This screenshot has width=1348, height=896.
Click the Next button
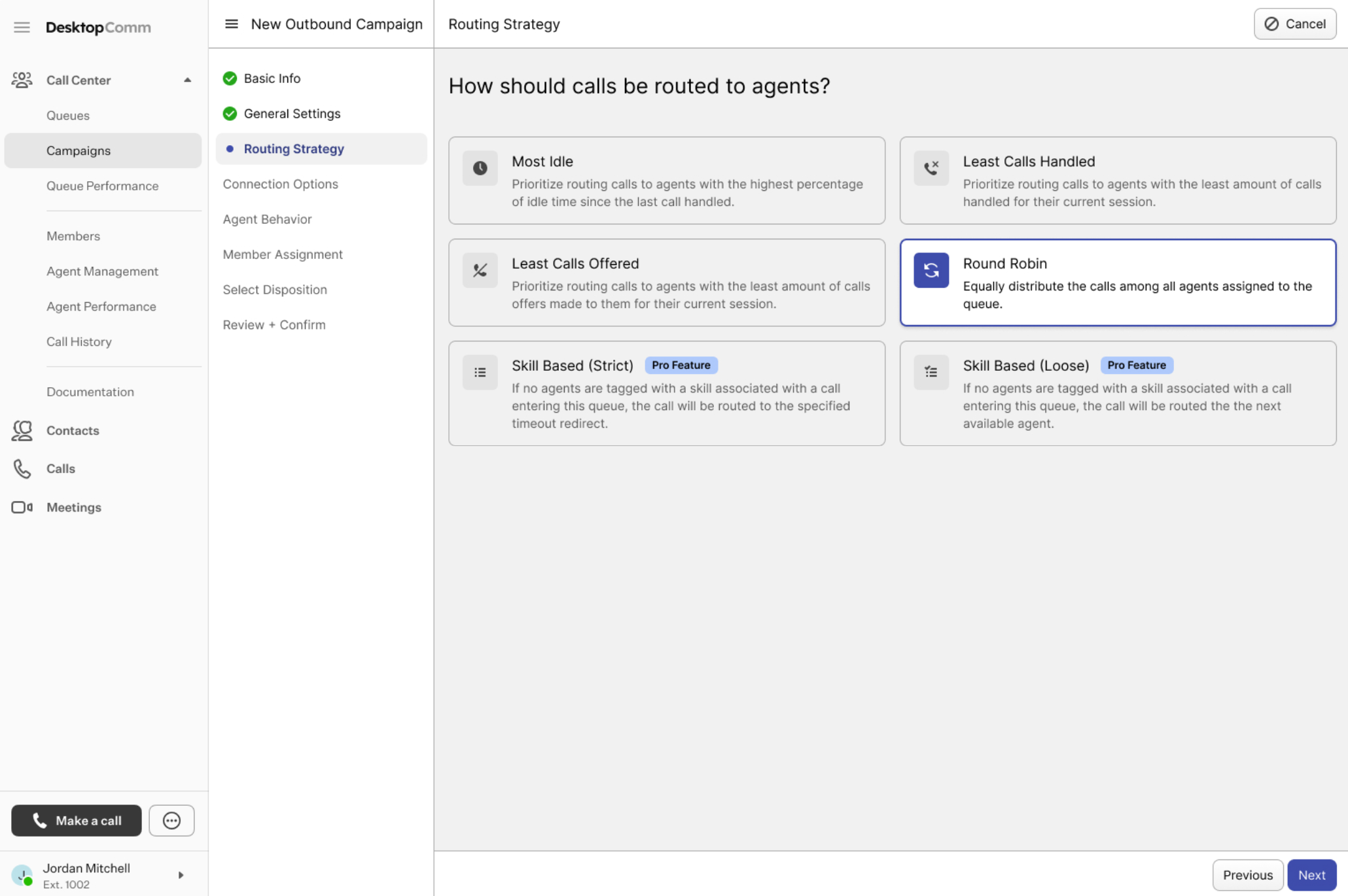pyautogui.click(x=1311, y=875)
